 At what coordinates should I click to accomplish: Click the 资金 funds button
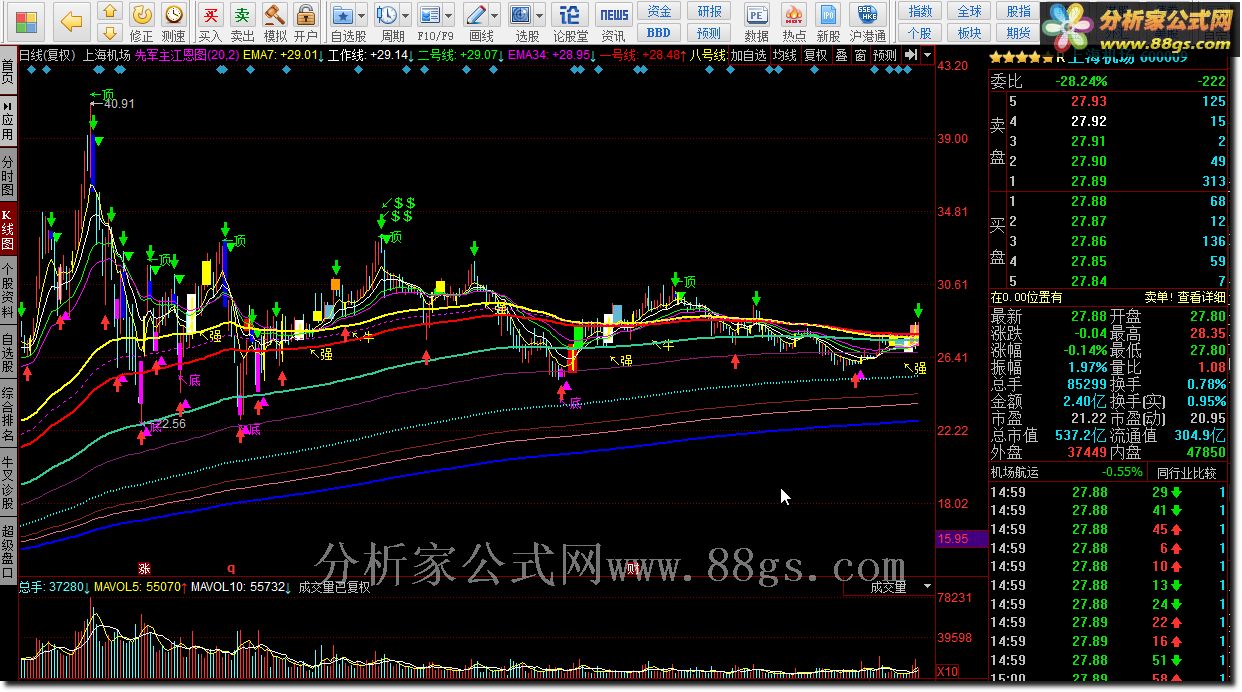point(659,11)
